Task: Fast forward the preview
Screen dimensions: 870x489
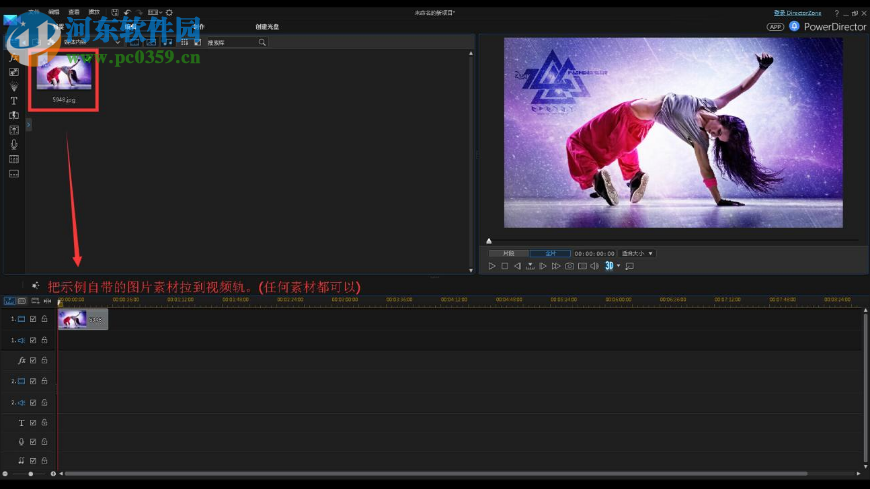Action: [555, 266]
